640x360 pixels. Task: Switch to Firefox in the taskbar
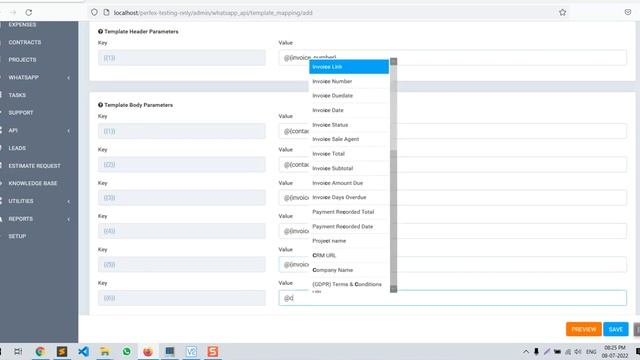point(148,351)
